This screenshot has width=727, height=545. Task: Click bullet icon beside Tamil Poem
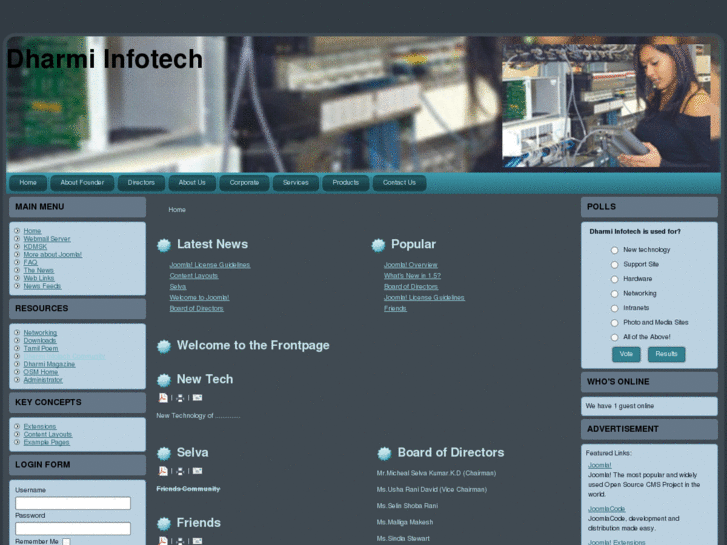pos(17,348)
